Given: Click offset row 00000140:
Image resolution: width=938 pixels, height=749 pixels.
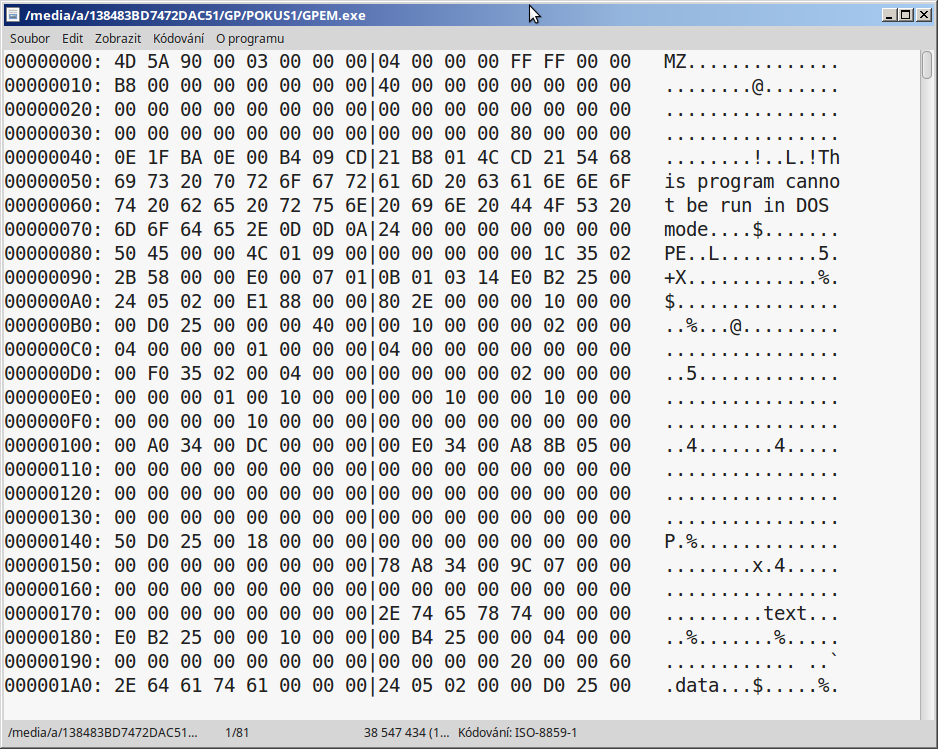Looking at the screenshot, I should click(53, 541).
